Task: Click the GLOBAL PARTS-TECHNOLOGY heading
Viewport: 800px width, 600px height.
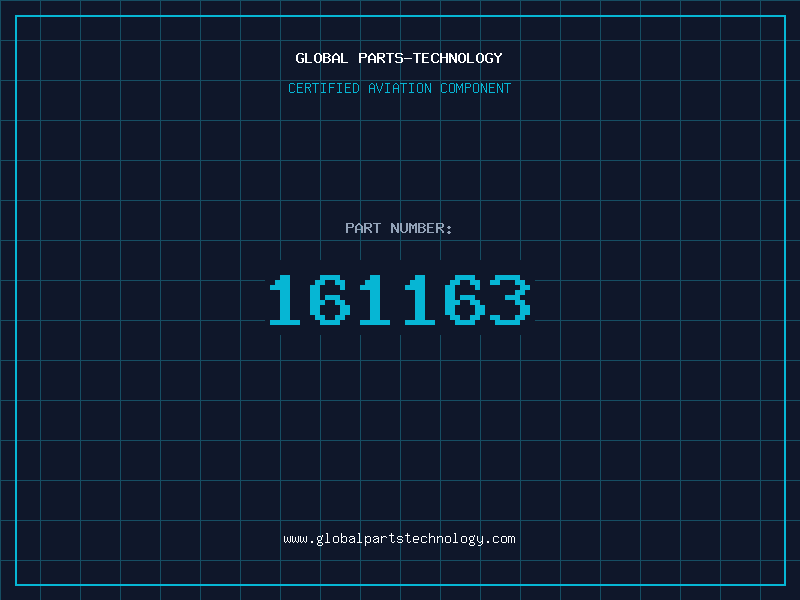Action: 399,58
